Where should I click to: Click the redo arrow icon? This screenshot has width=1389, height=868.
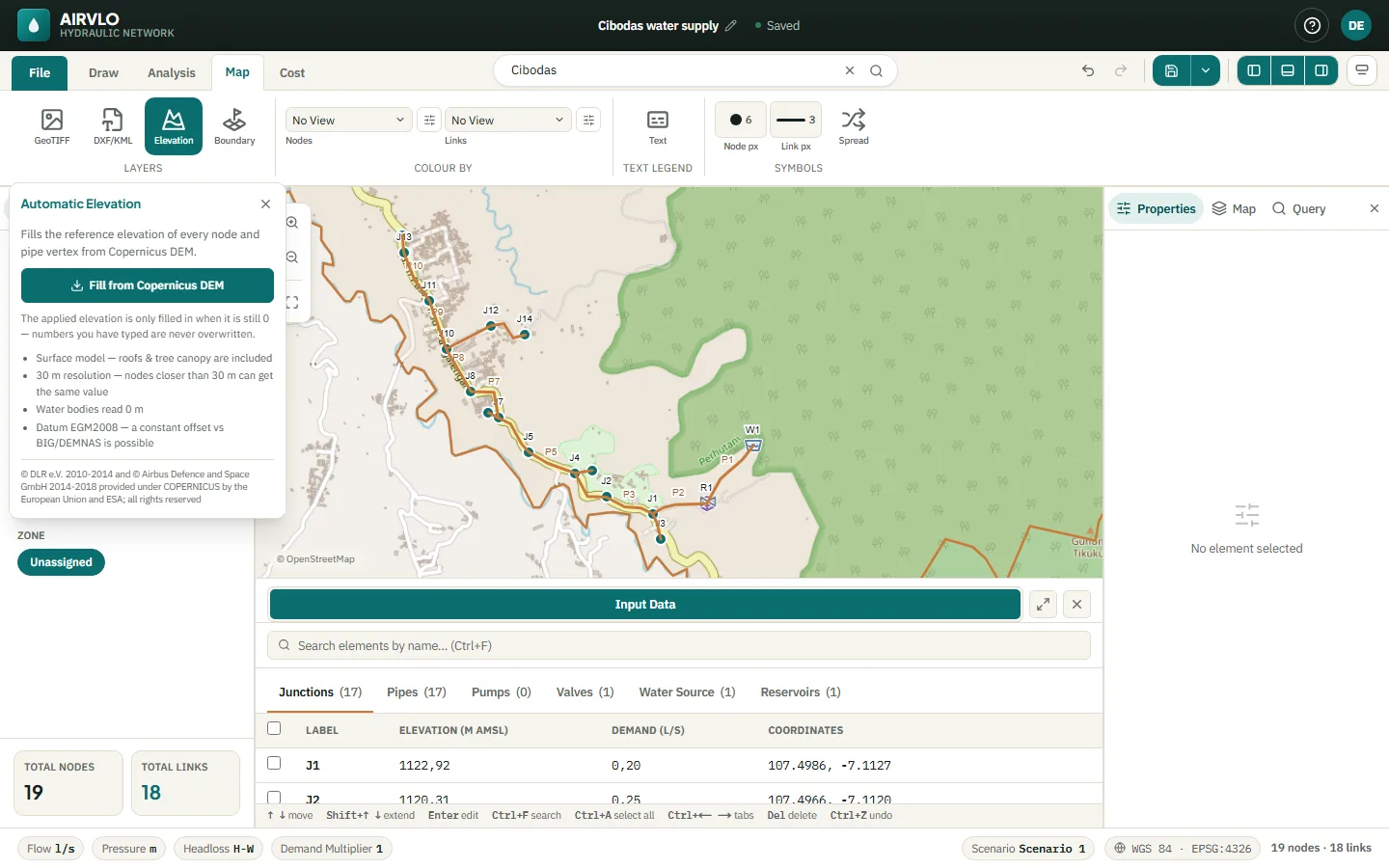(x=1121, y=70)
